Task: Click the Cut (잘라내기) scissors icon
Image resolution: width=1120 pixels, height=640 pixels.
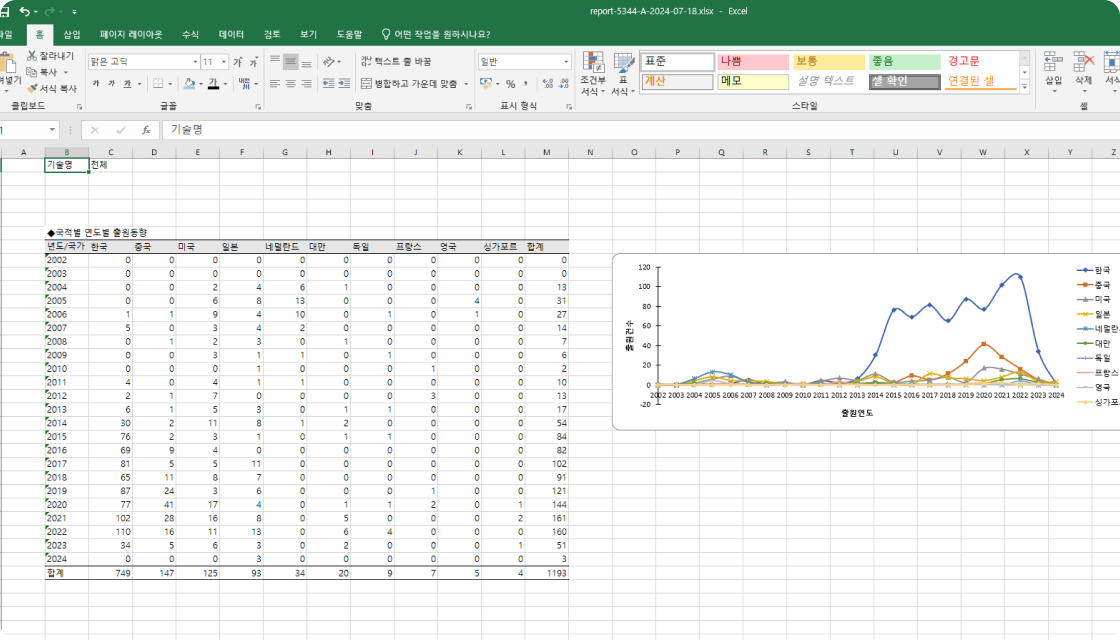Action: [32, 56]
